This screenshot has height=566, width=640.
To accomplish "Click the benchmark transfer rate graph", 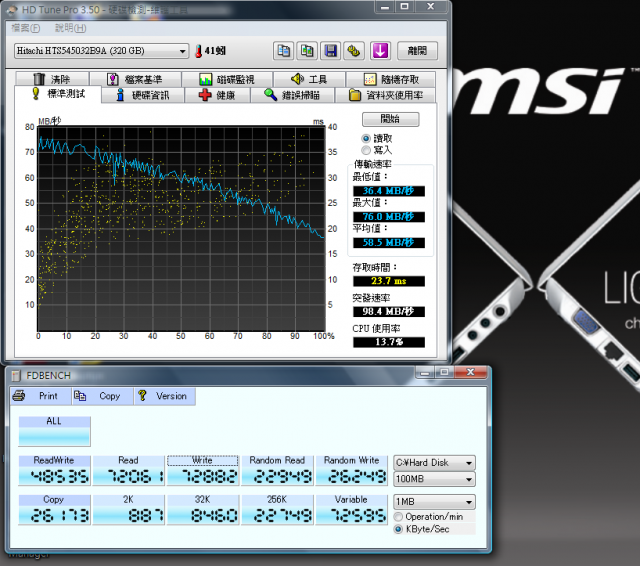I will coord(181,229).
